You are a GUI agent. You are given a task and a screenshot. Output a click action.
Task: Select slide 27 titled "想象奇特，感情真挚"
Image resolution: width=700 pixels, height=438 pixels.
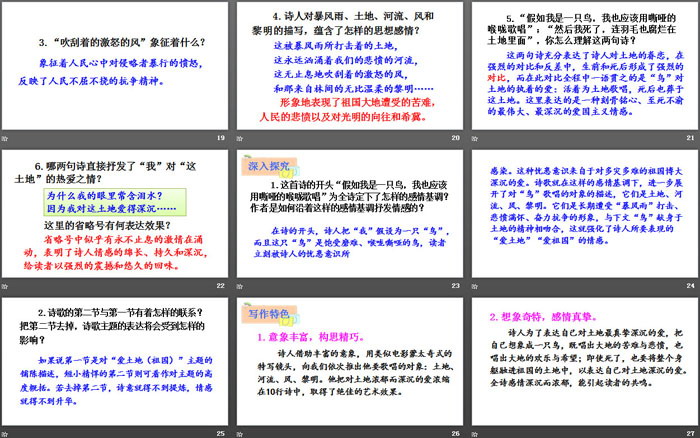583,358
